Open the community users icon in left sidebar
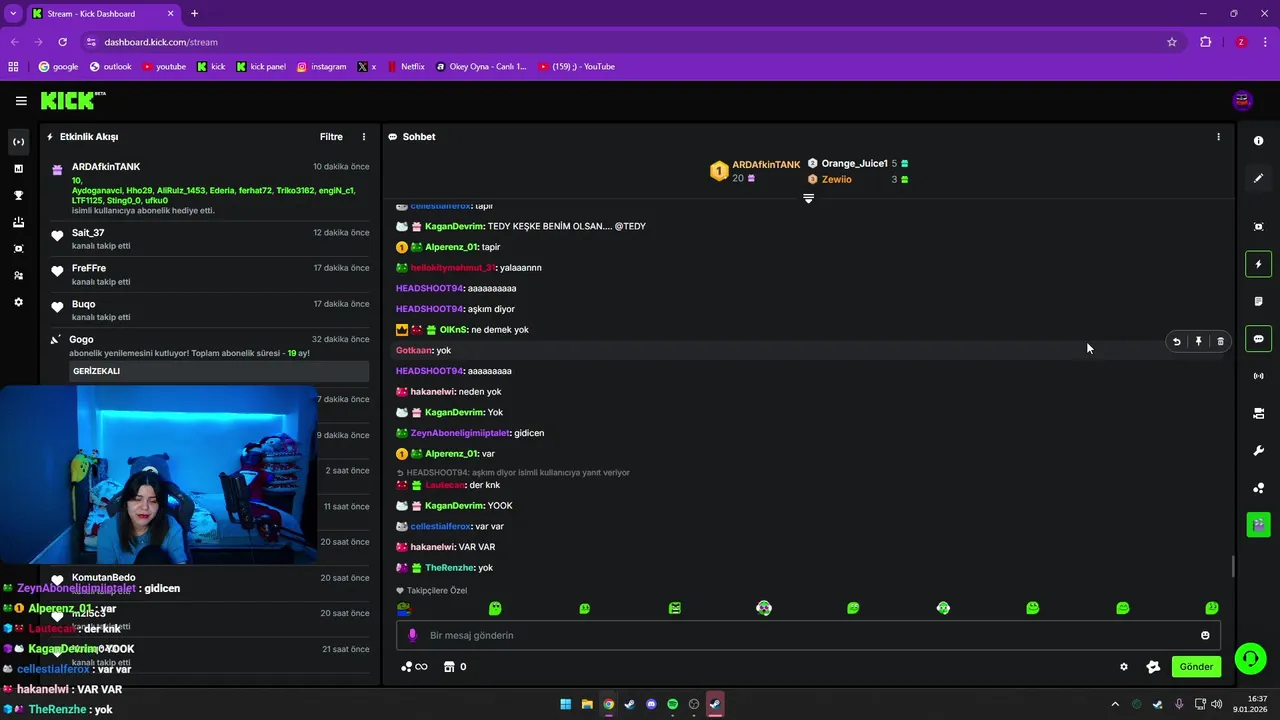The height and width of the screenshot is (720, 1280). coord(18,275)
